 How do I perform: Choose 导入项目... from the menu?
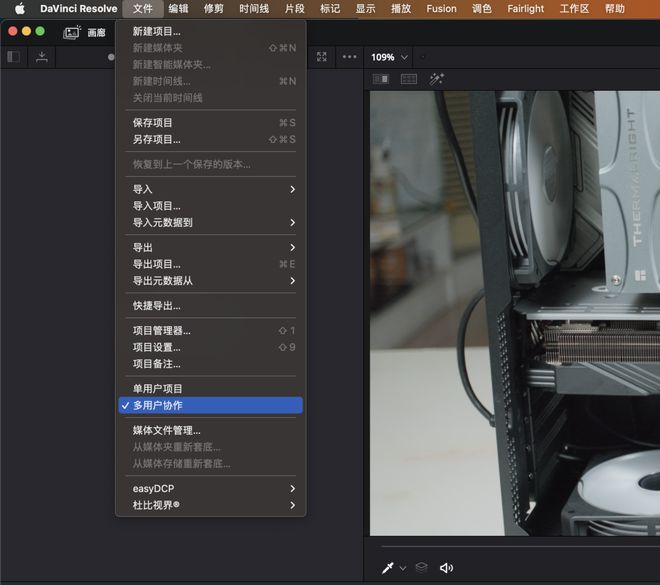(210, 206)
